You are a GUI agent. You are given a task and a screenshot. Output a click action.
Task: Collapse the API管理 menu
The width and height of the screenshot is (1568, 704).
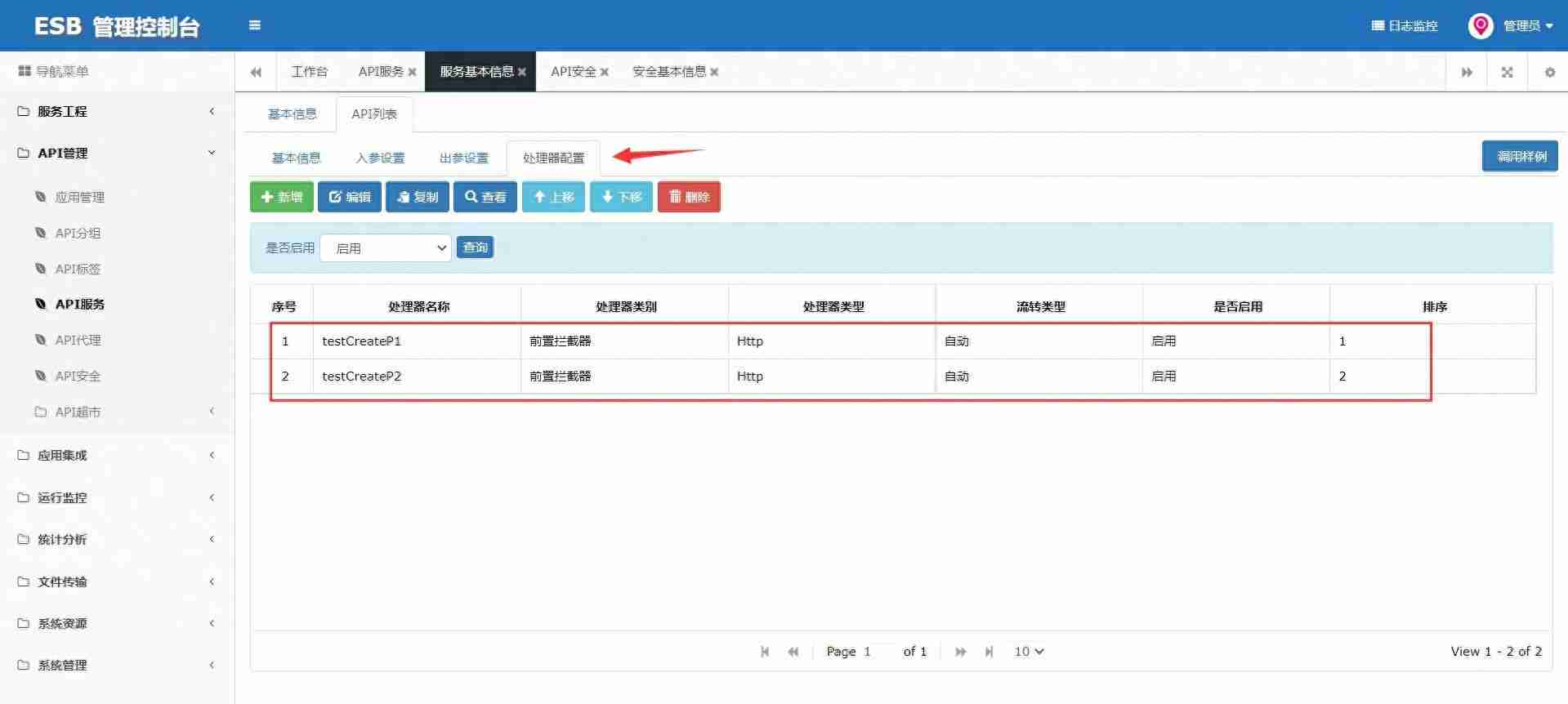[x=117, y=153]
